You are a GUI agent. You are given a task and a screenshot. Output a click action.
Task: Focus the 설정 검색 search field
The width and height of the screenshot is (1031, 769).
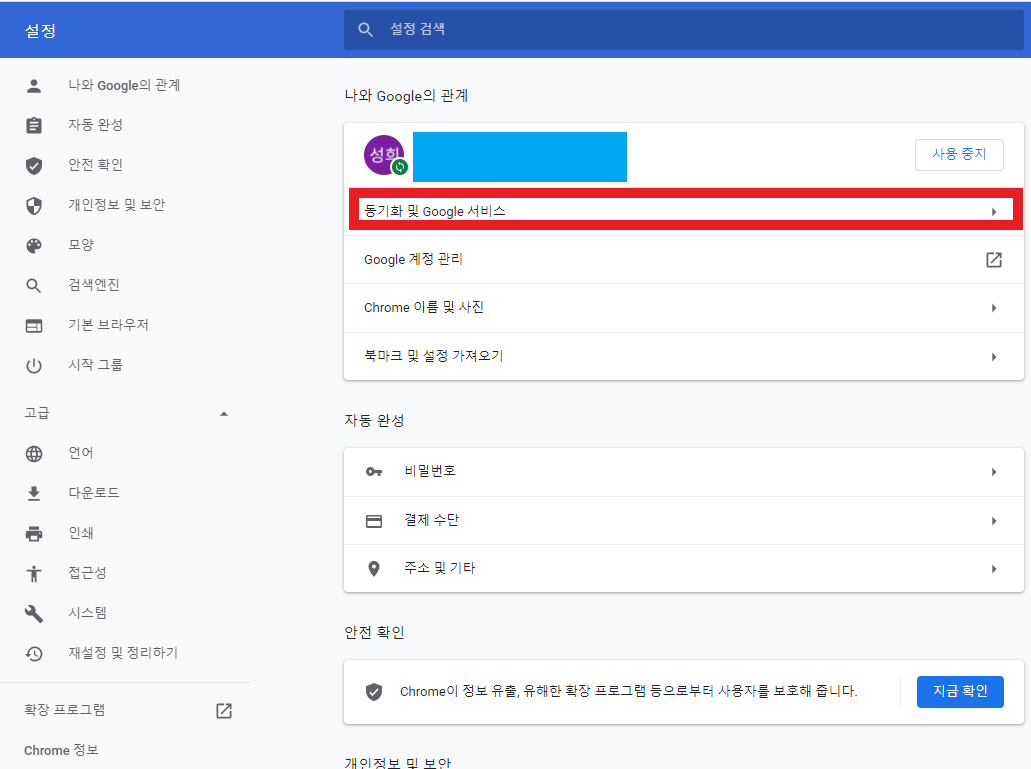pyautogui.click(x=683, y=30)
